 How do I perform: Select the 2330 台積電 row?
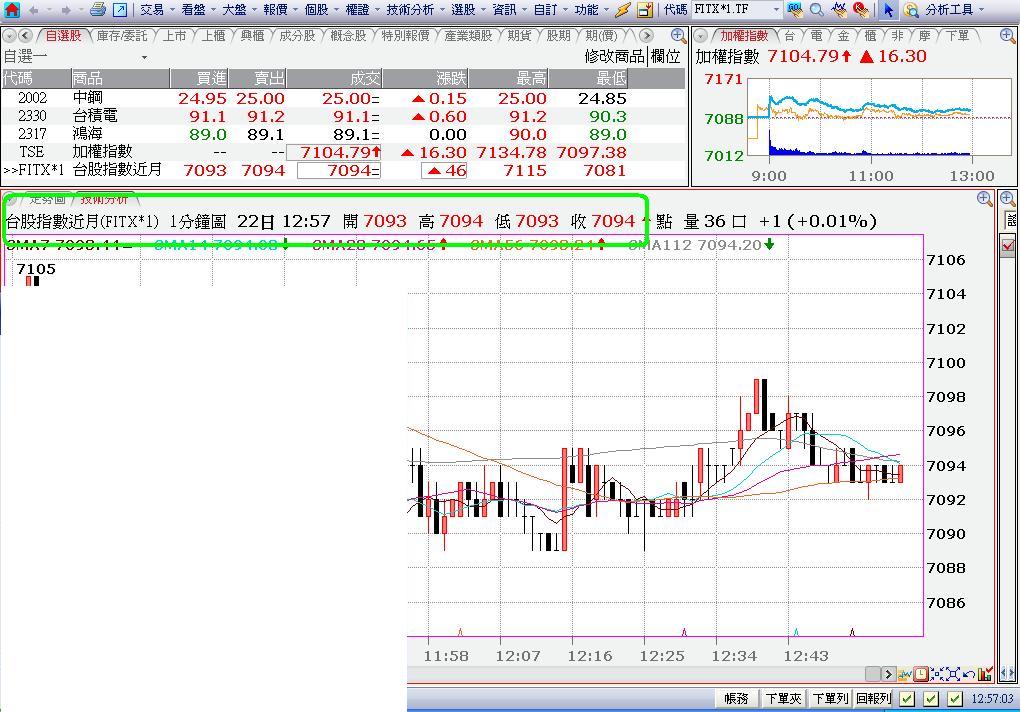(343, 116)
